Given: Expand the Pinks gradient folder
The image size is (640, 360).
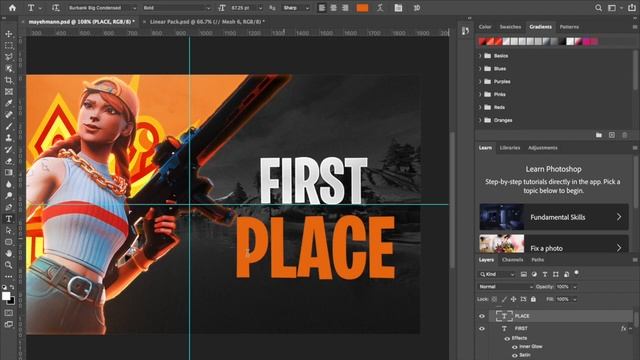Looking at the screenshot, I should [x=480, y=94].
